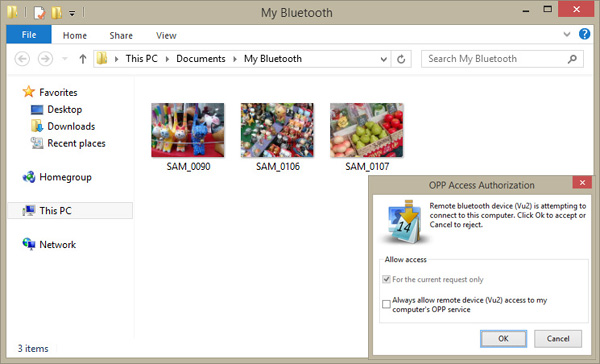Click OK to accept the Bluetooth connection
This screenshot has width=600, height=364.
[503, 339]
